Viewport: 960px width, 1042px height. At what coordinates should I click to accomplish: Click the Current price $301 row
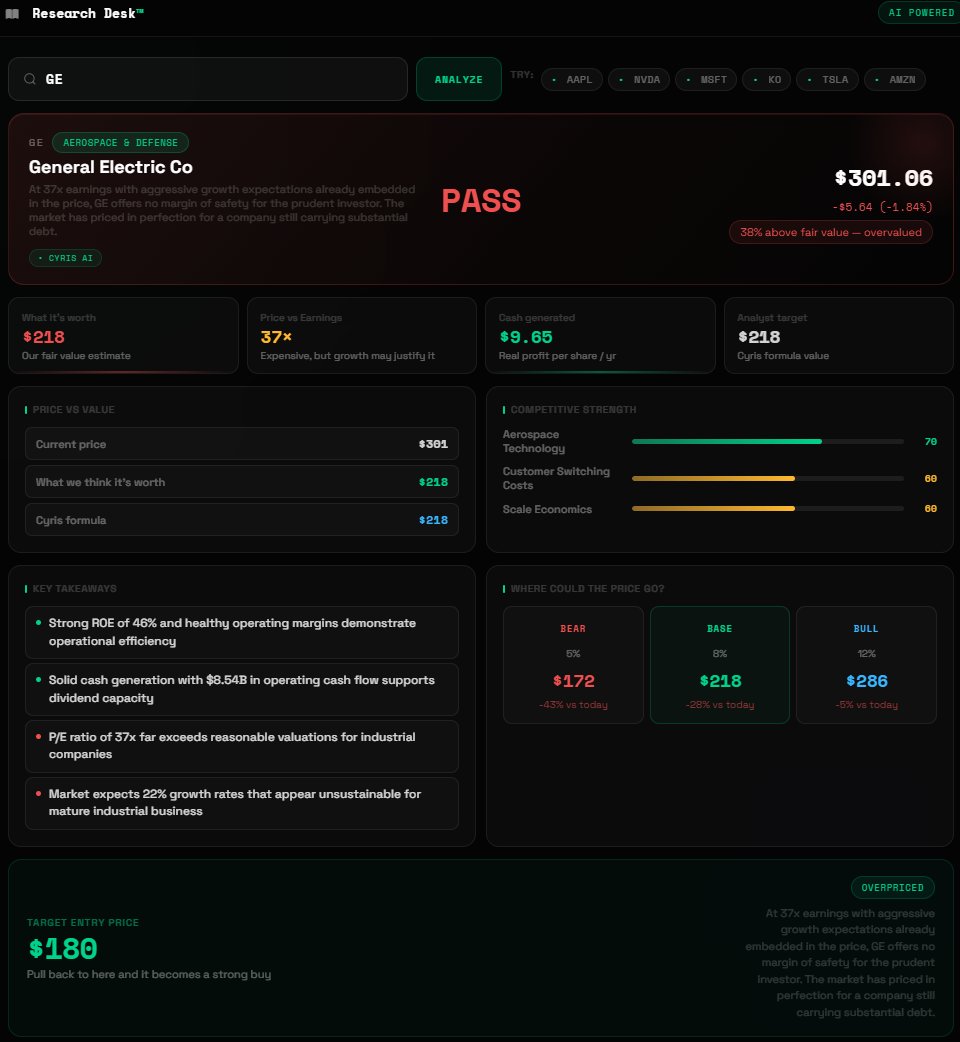coord(242,444)
